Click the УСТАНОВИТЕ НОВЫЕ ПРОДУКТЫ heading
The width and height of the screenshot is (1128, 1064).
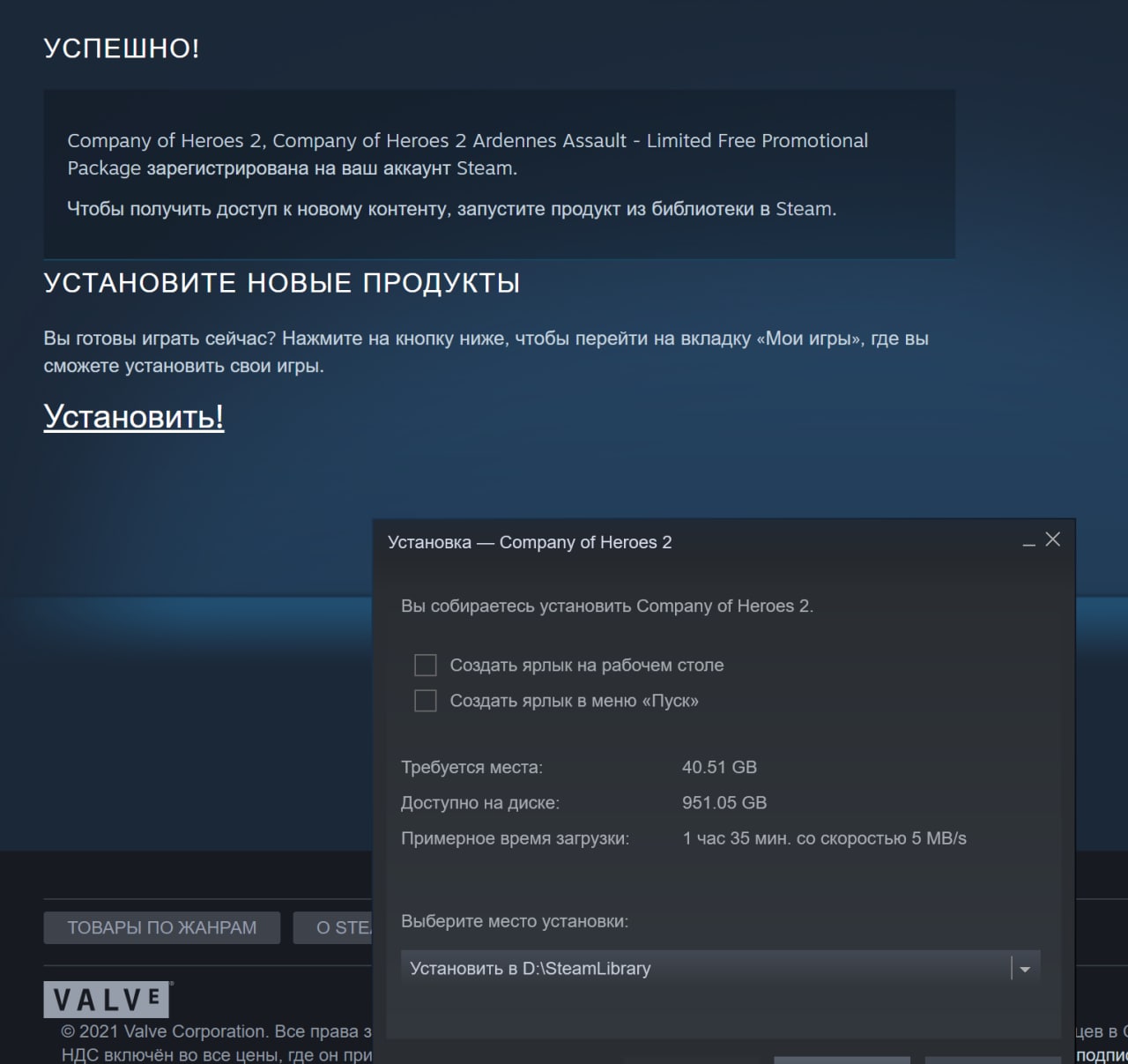(282, 283)
